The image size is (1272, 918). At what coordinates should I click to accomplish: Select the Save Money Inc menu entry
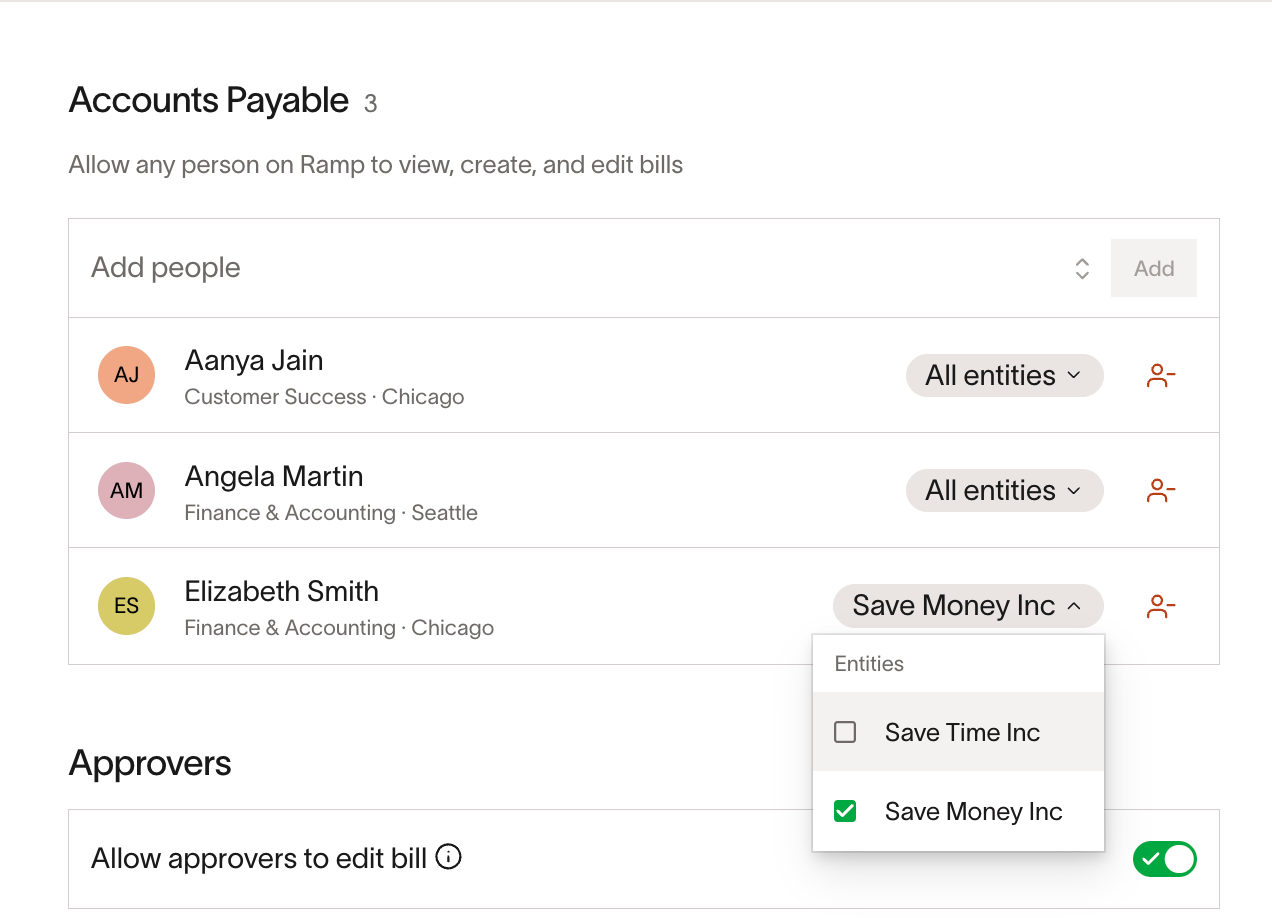point(958,811)
